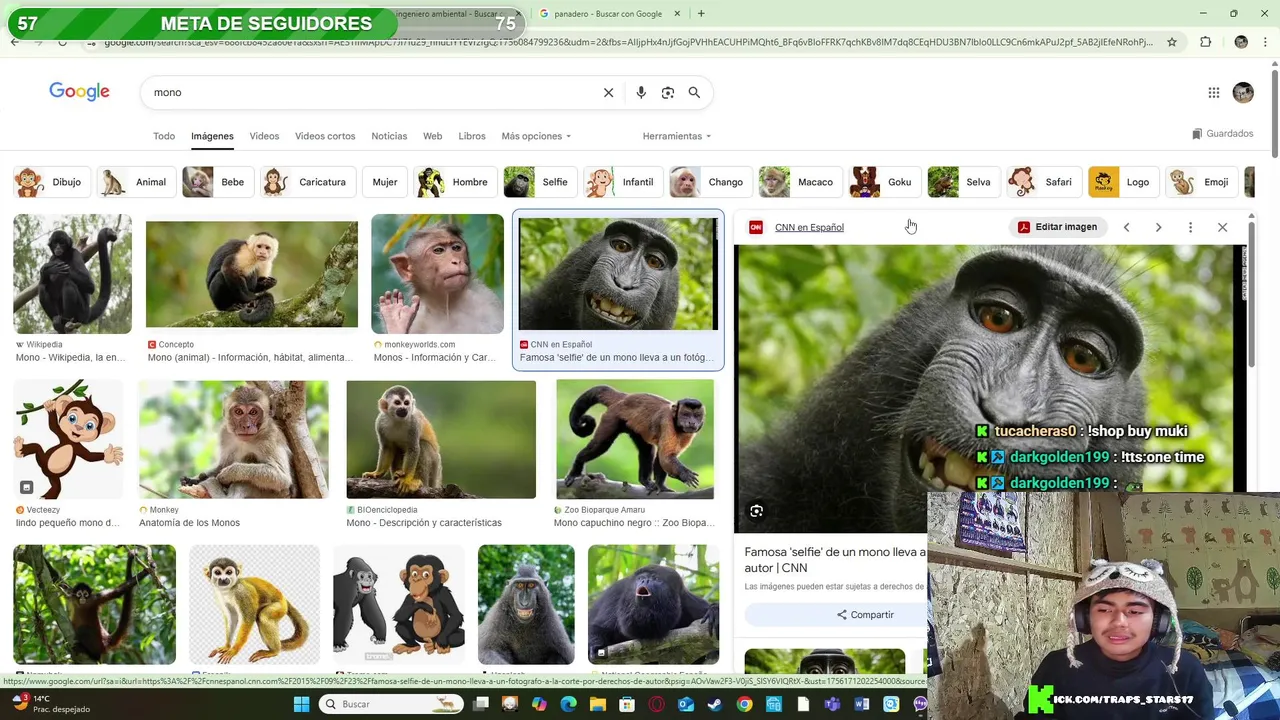Open File Explorer from the taskbar

pyautogui.click(x=598, y=704)
